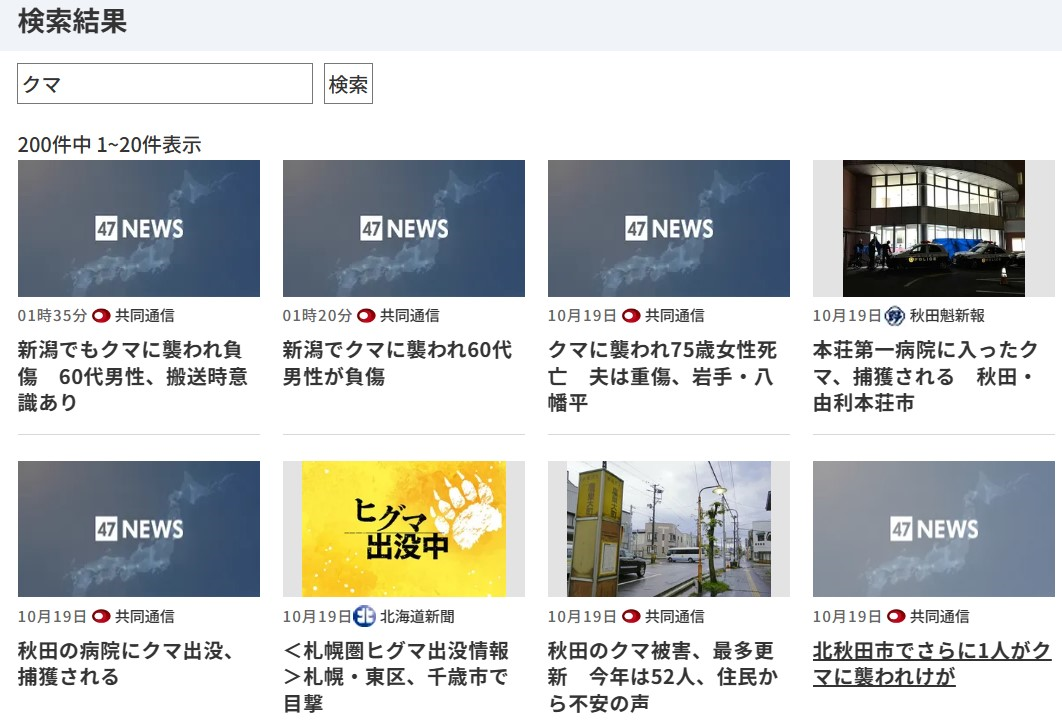The width and height of the screenshot is (1062, 725).
Task: Open thumbnail for クマに襲われ75歳女性死亡 article
Action: [x=668, y=228]
